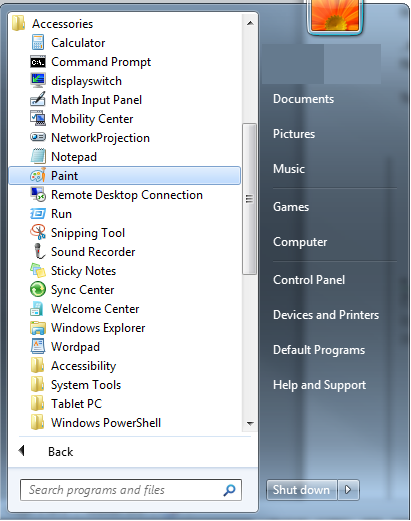Click the Calculator icon
Image resolution: width=411 pixels, height=521 pixels.
tap(38, 43)
